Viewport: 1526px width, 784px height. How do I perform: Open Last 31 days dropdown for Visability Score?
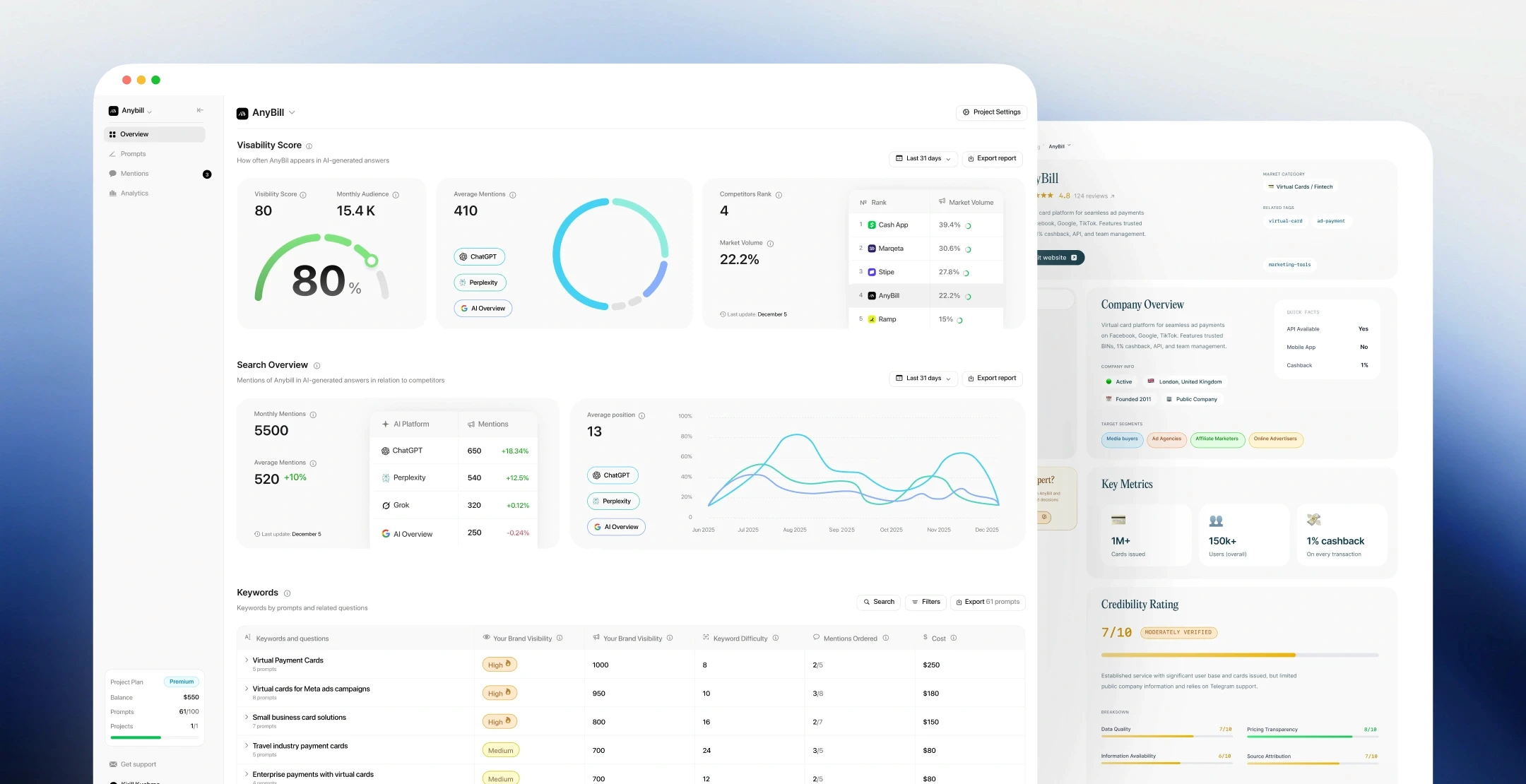pyautogui.click(x=923, y=159)
